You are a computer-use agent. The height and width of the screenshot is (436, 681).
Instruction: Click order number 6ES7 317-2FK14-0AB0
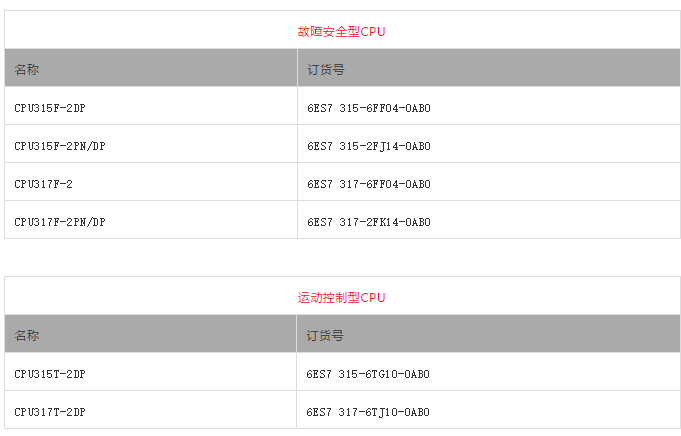pos(369,222)
